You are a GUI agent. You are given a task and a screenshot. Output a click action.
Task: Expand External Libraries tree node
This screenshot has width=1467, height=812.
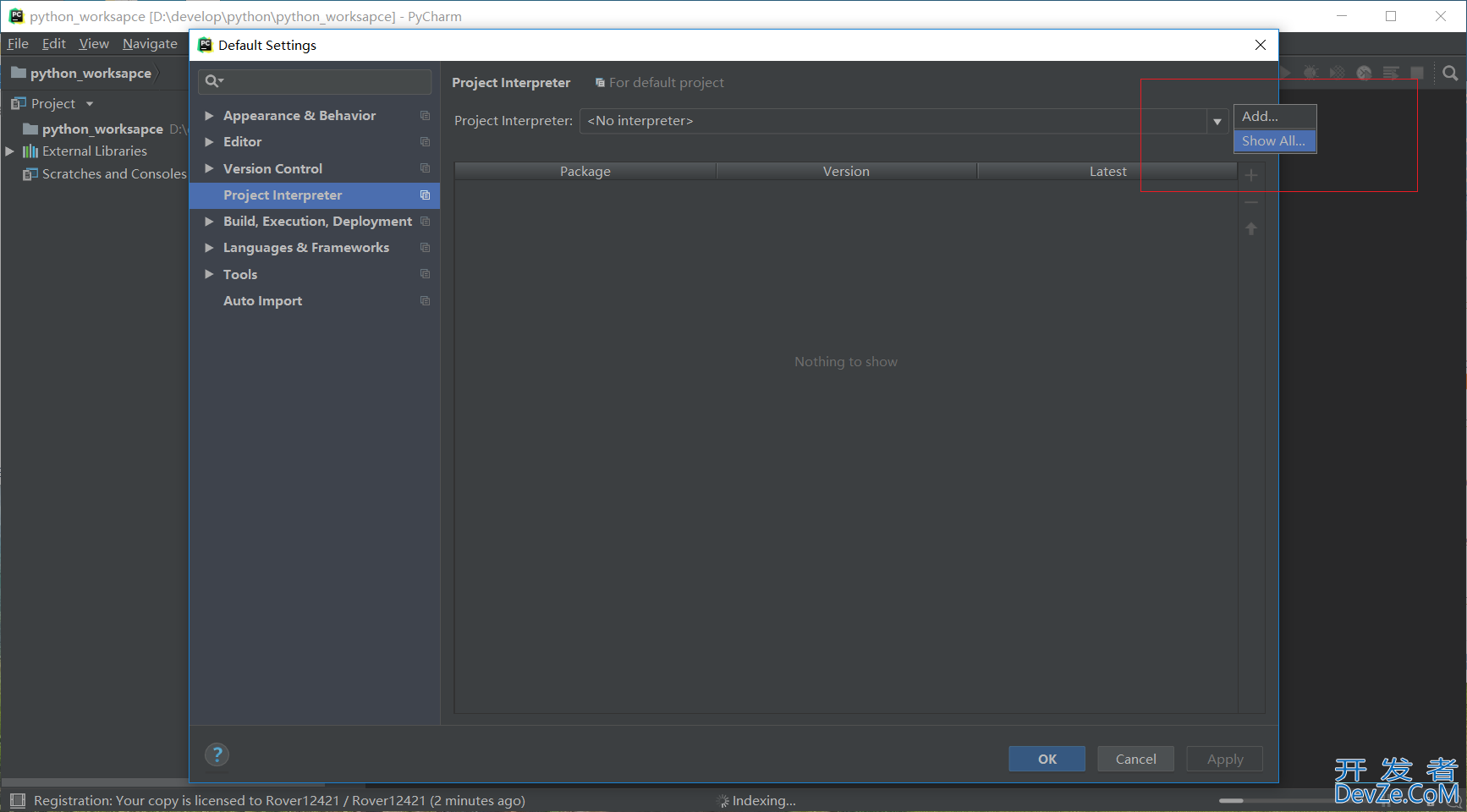pyautogui.click(x=10, y=151)
